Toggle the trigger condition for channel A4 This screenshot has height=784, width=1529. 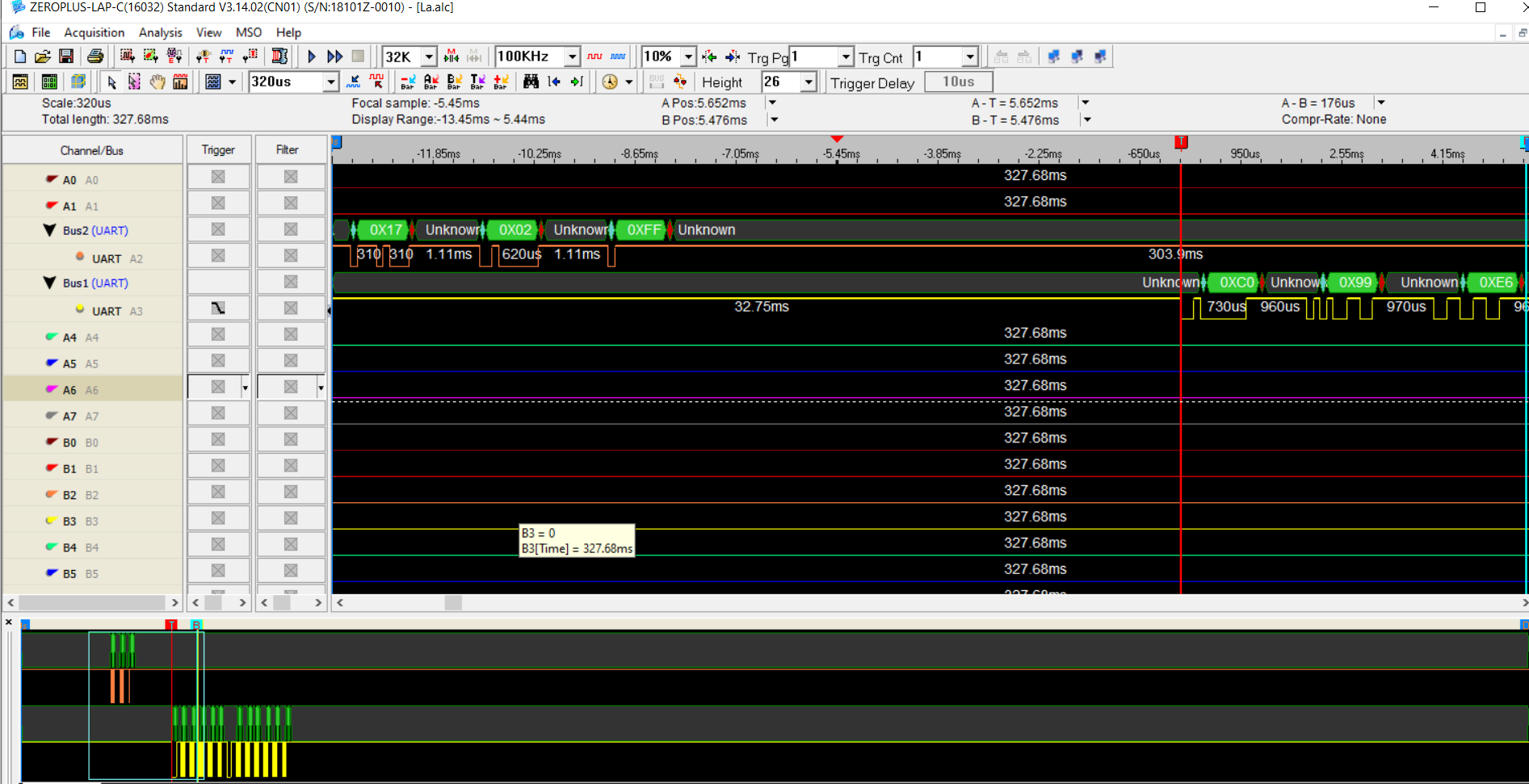pos(218,334)
